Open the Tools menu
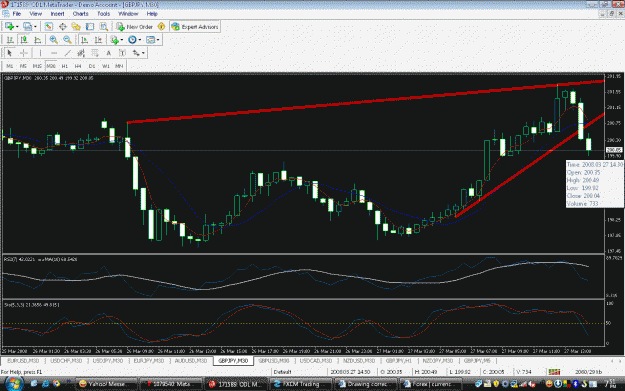The height and width of the screenshot is (391, 625). click(104, 14)
